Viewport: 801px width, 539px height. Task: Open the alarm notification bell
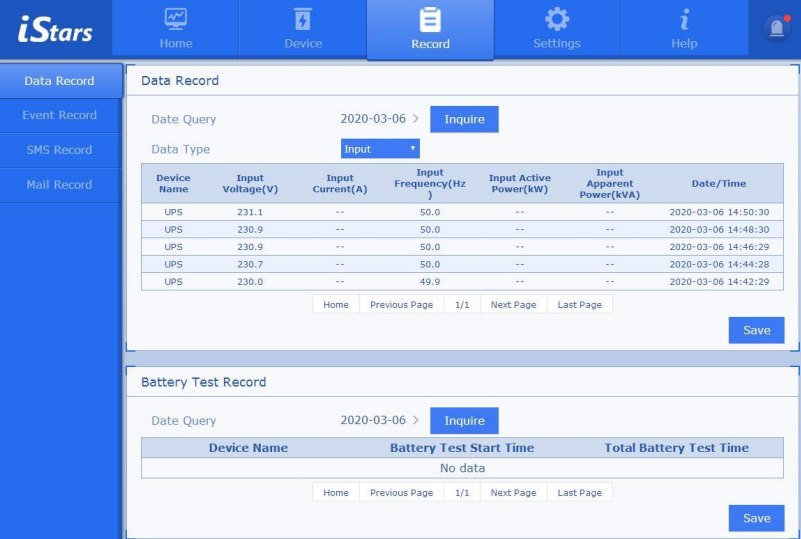click(x=776, y=29)
